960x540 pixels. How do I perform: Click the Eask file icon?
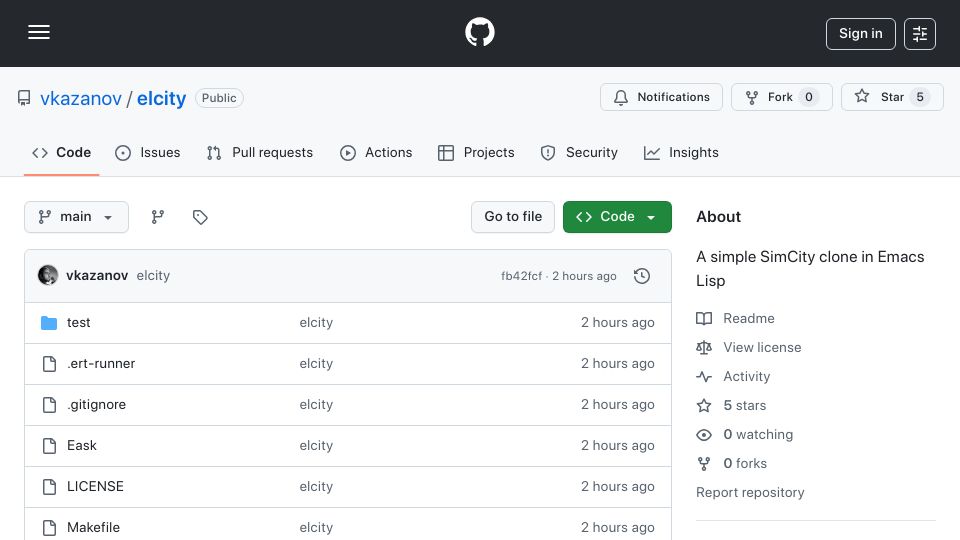pyautogui.click(x=50, y=446)
